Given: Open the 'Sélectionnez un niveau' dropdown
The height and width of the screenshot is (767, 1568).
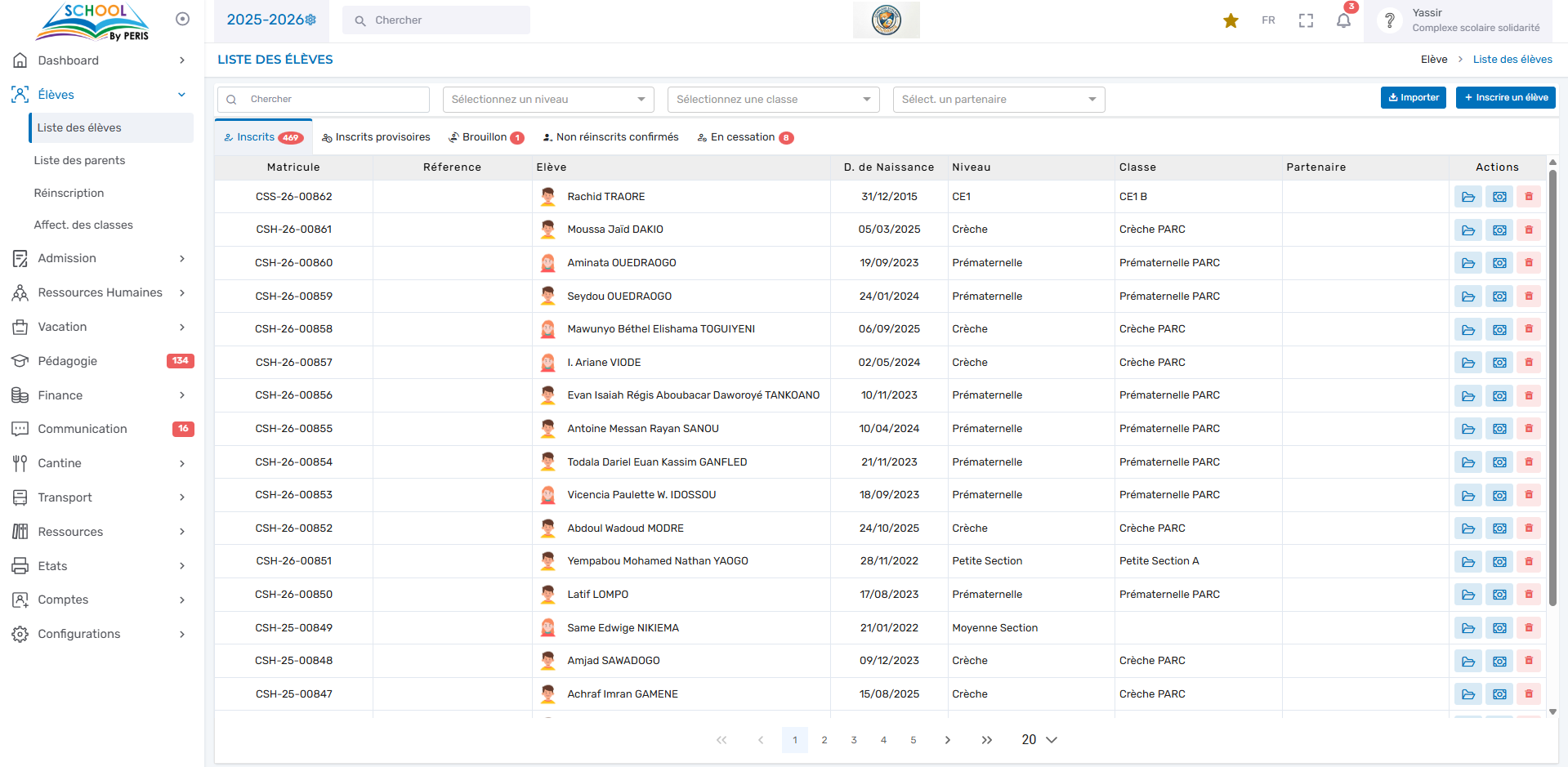Looking at the screenshot, I should tap(548, 100).
